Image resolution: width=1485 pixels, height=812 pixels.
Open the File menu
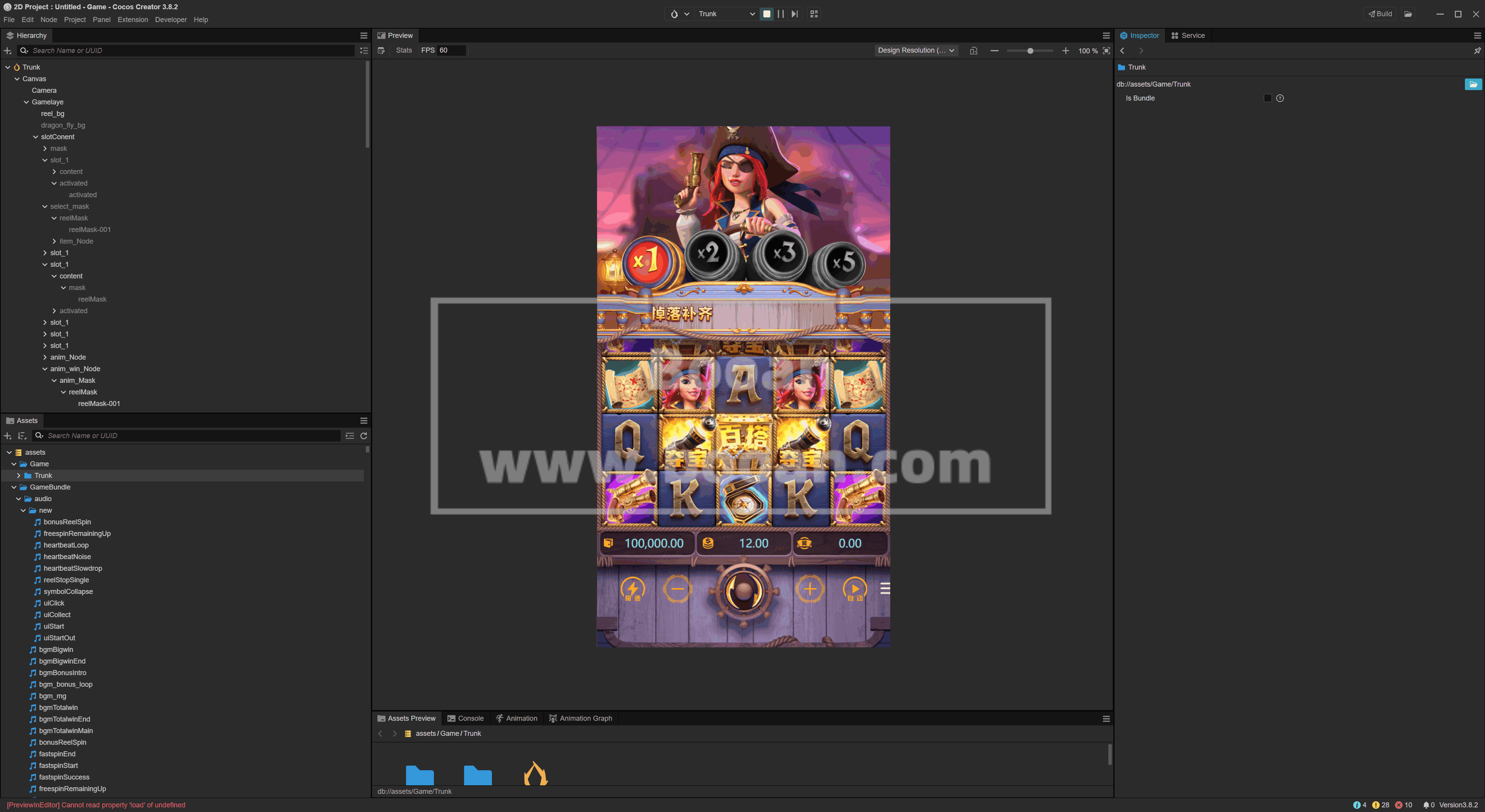9,20
